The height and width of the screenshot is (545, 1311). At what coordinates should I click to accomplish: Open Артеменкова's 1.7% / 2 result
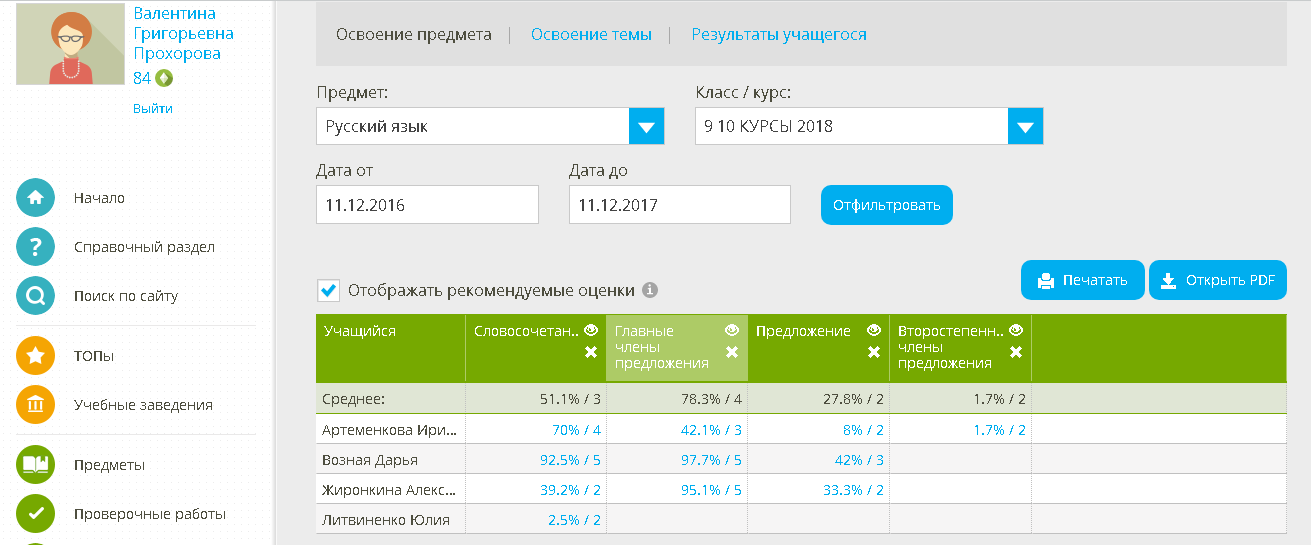point(999,430)
